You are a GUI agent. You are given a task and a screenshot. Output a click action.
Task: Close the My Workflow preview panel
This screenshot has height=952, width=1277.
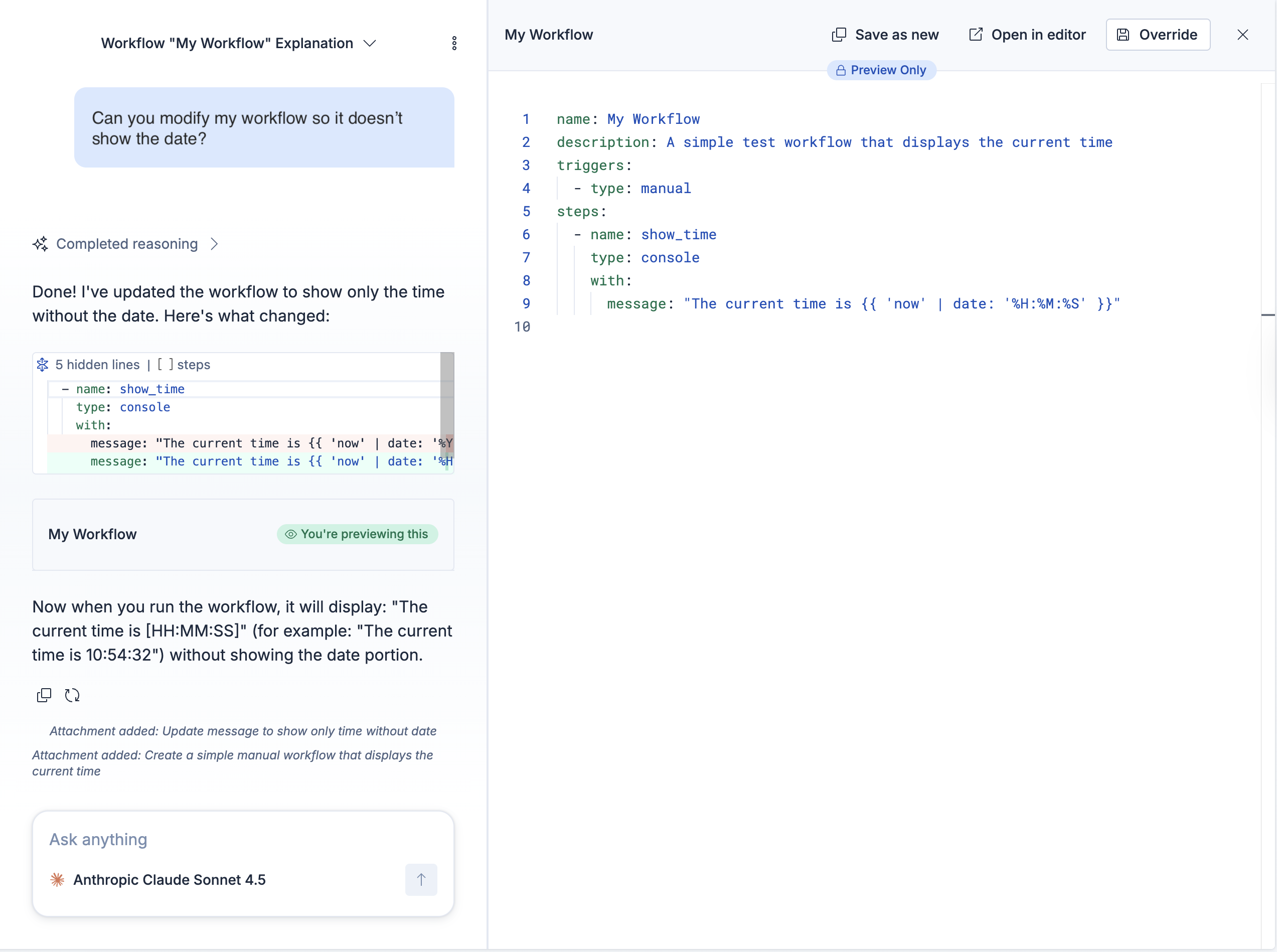[x=1242, y=35]
